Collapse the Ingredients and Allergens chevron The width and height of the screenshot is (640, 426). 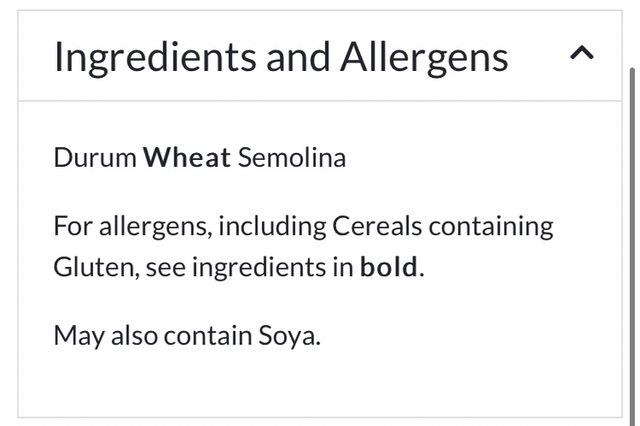pyautogui.click(x=581, y=55)
